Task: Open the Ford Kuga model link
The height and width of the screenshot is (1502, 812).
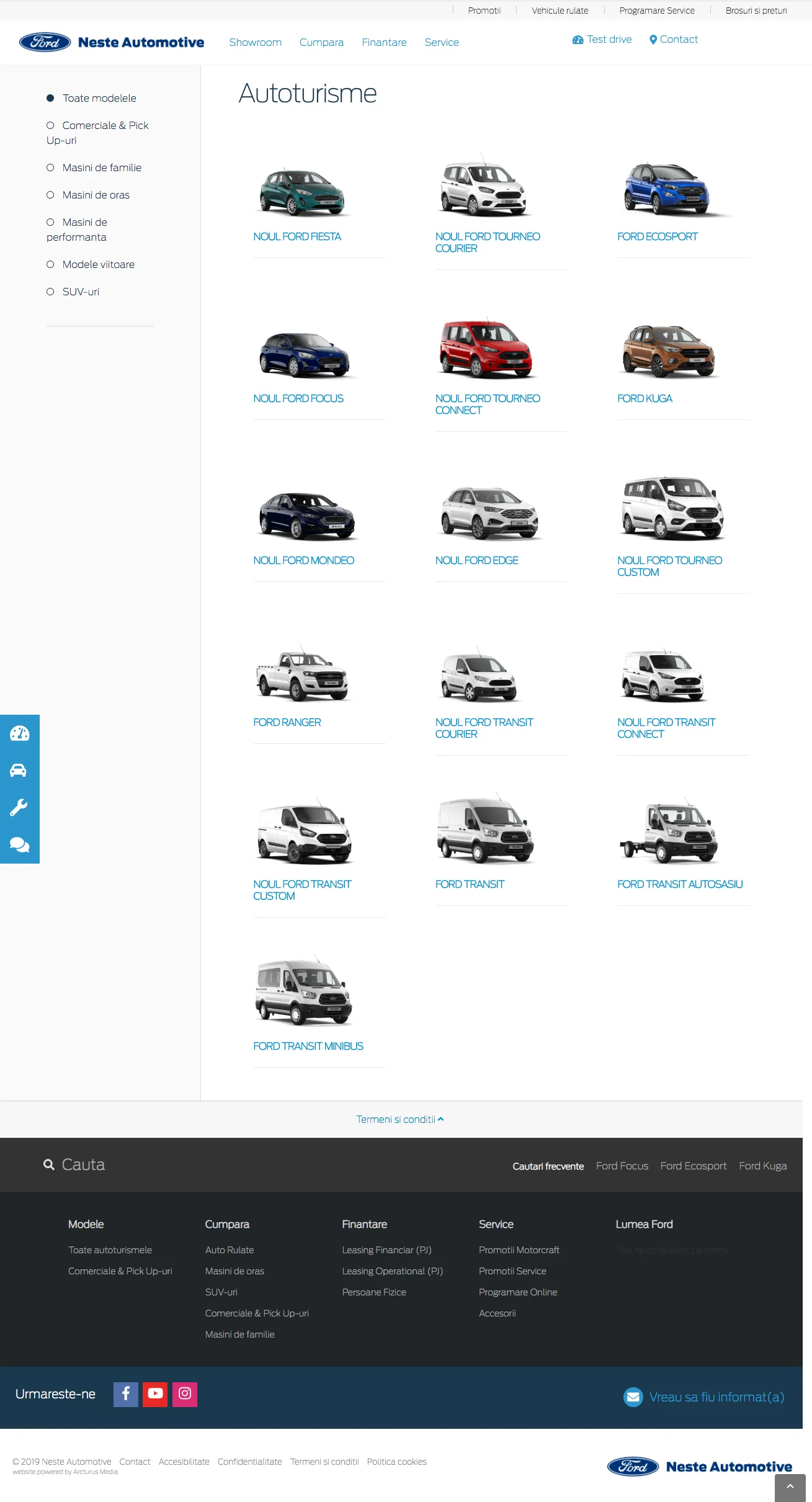Action: [645, 398]
